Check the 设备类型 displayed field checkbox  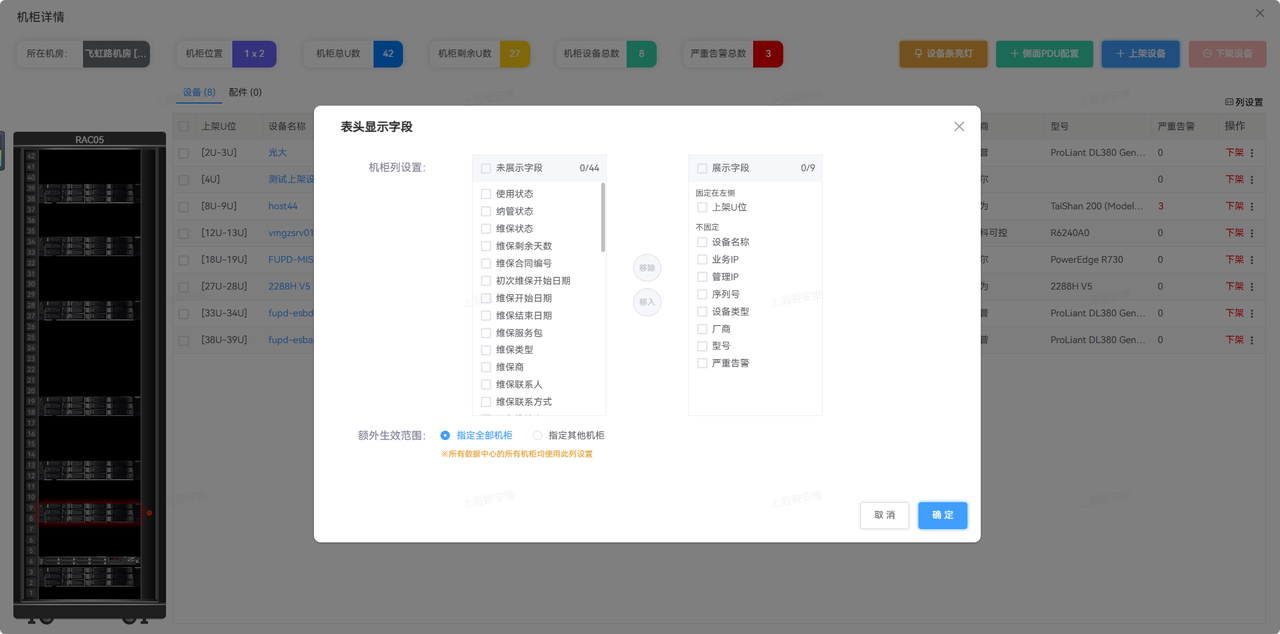702,312
